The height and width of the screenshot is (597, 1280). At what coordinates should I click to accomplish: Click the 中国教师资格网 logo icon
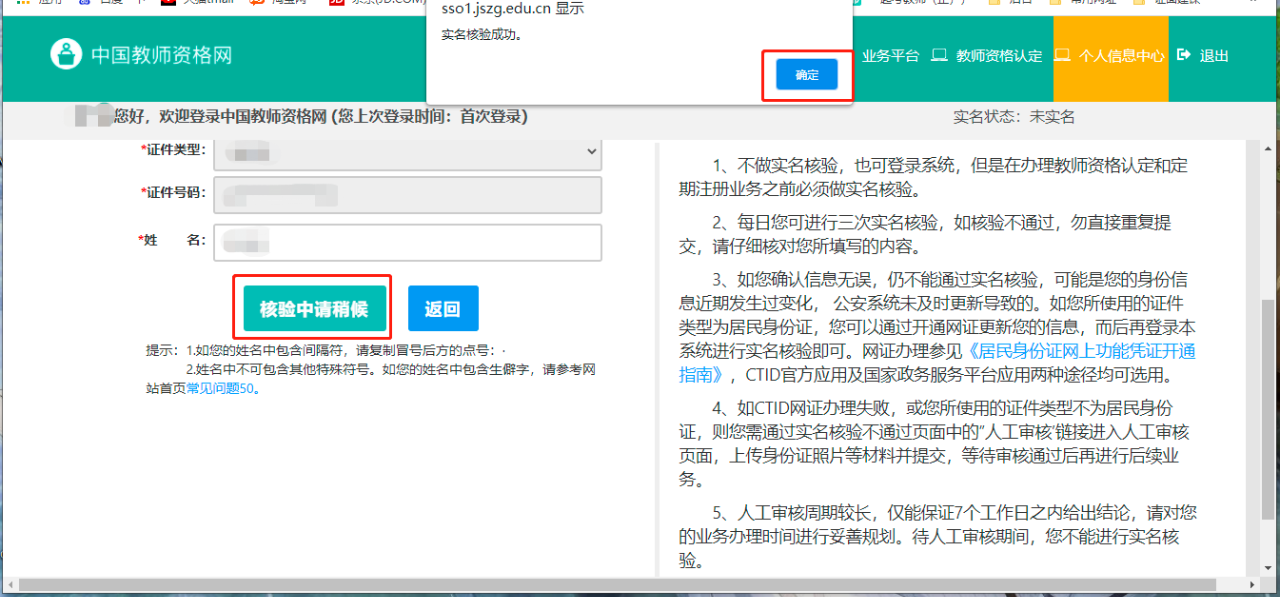pos(66,55)
